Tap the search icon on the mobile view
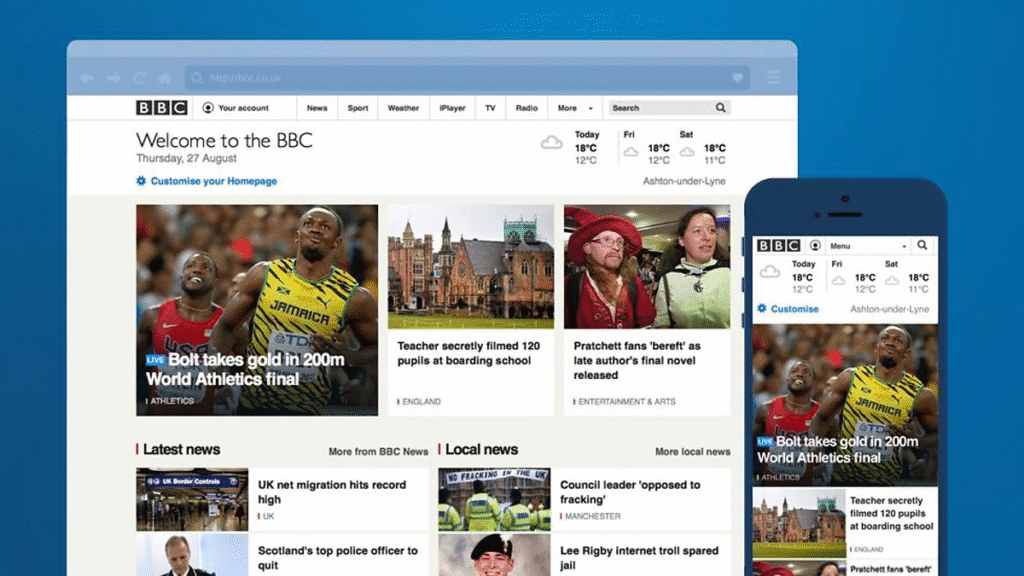Screen dimensions: 1024x576 [x=923, y=245]
